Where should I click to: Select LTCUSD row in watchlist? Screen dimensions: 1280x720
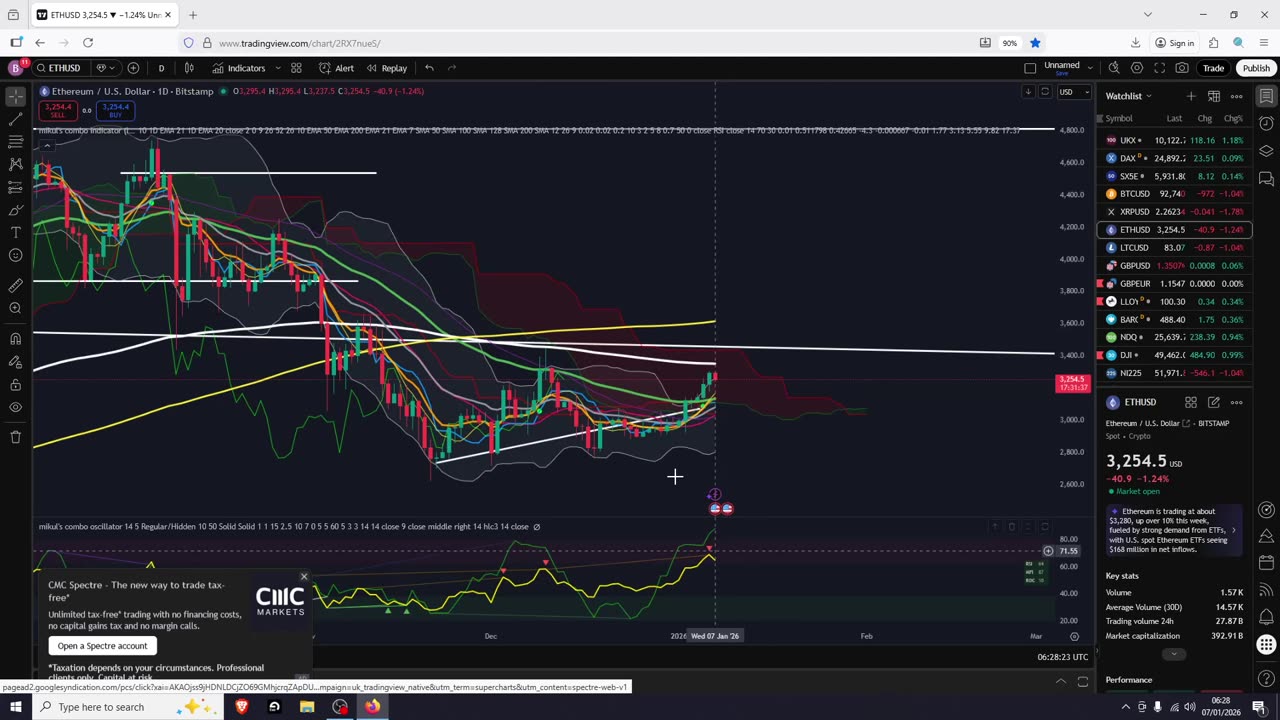point(1174,248)
